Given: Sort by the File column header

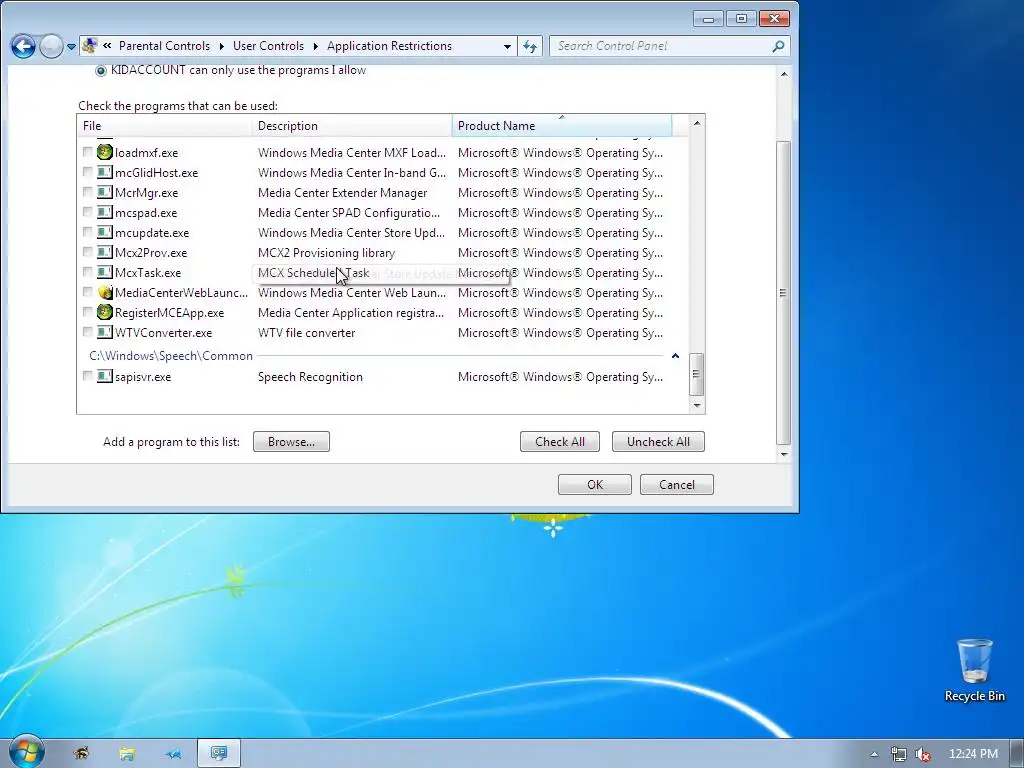Looking at the screenshot, I should [165, 125].
